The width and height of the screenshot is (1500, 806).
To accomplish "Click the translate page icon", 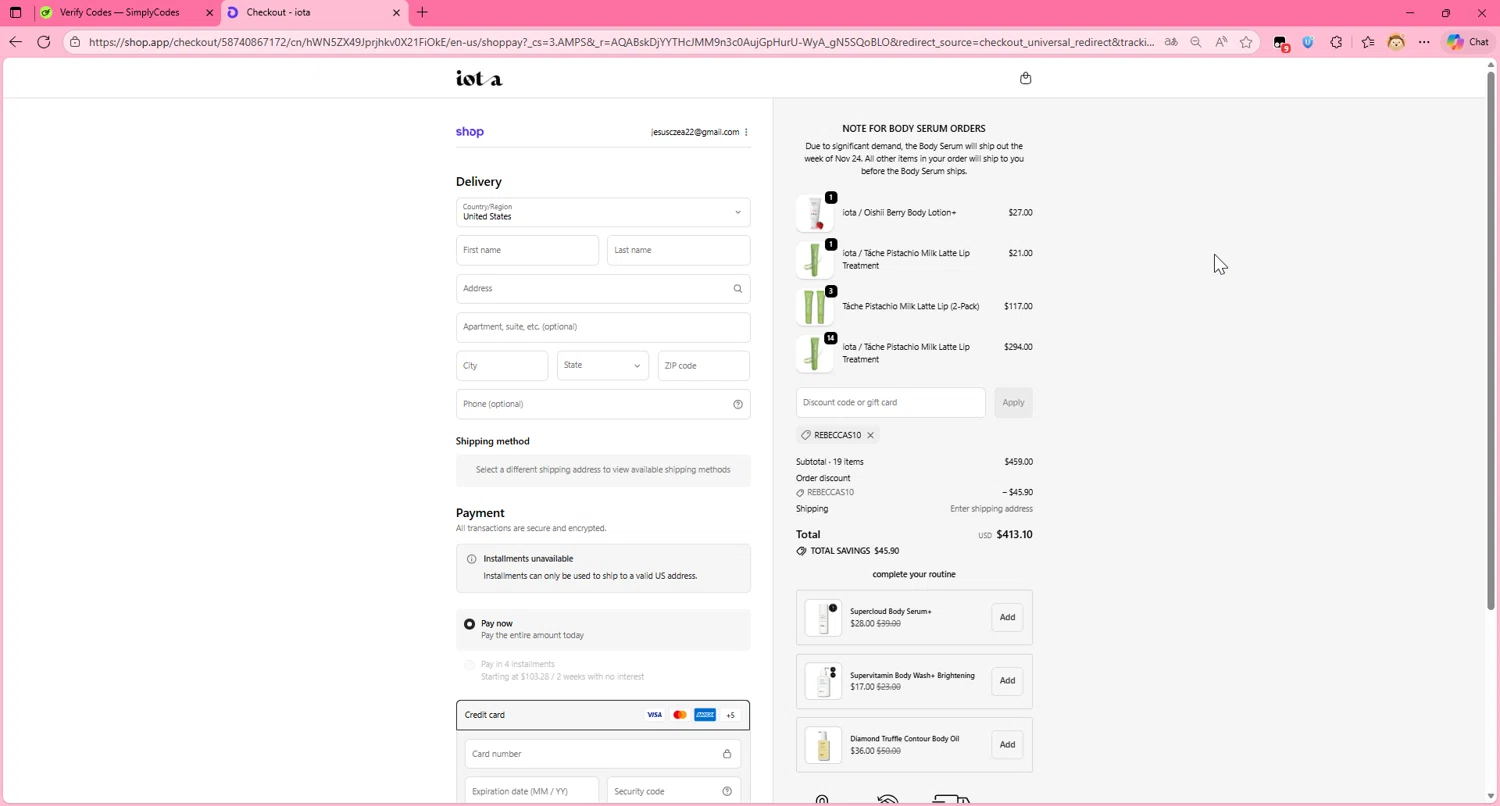I will pos(1170,42).
